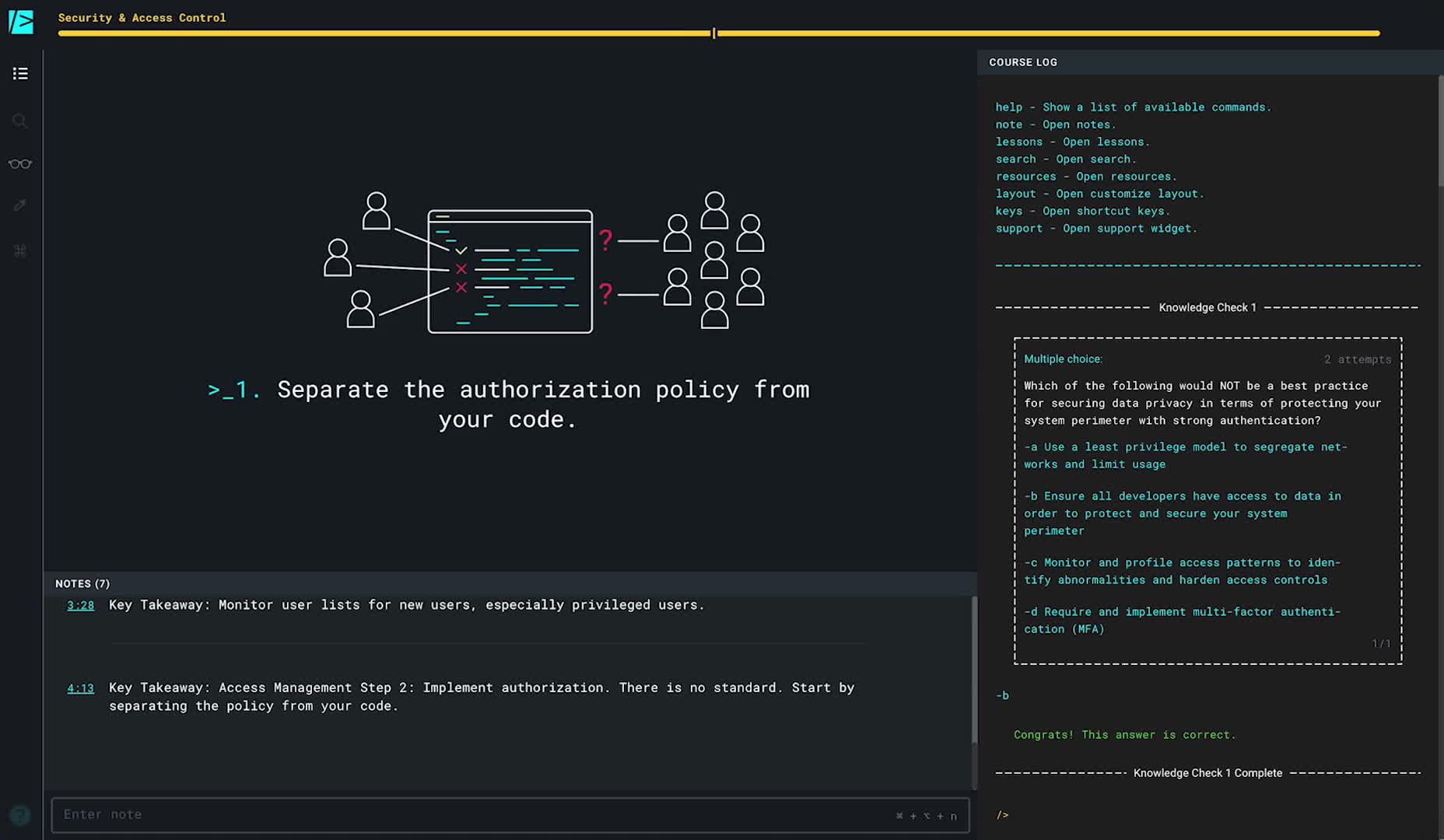Jump to note timestamp 4:13

pos(80,688)
